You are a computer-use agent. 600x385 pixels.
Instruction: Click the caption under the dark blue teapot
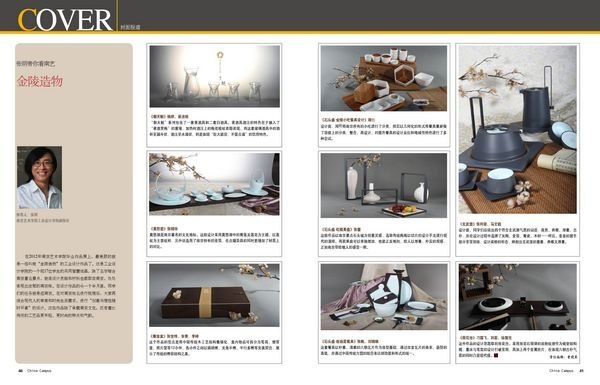(x=518, y=233)
